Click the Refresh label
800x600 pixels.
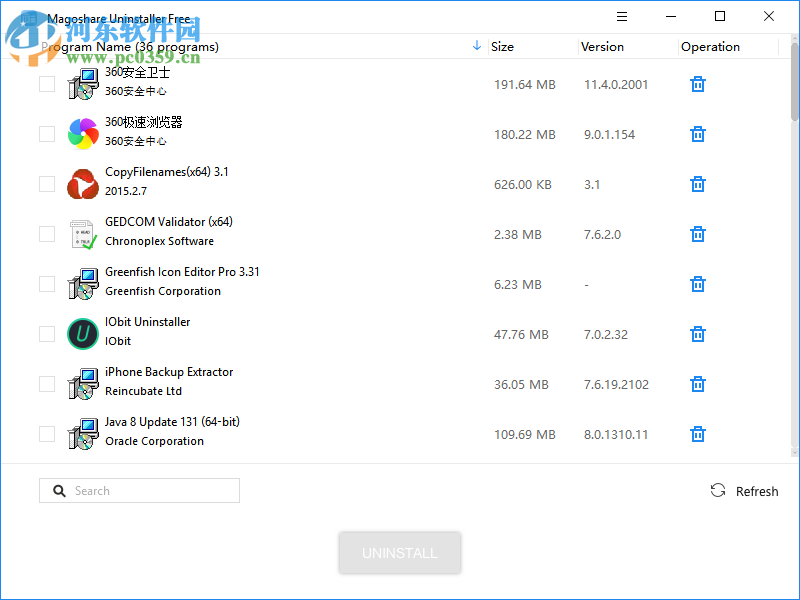click(757, 490)
